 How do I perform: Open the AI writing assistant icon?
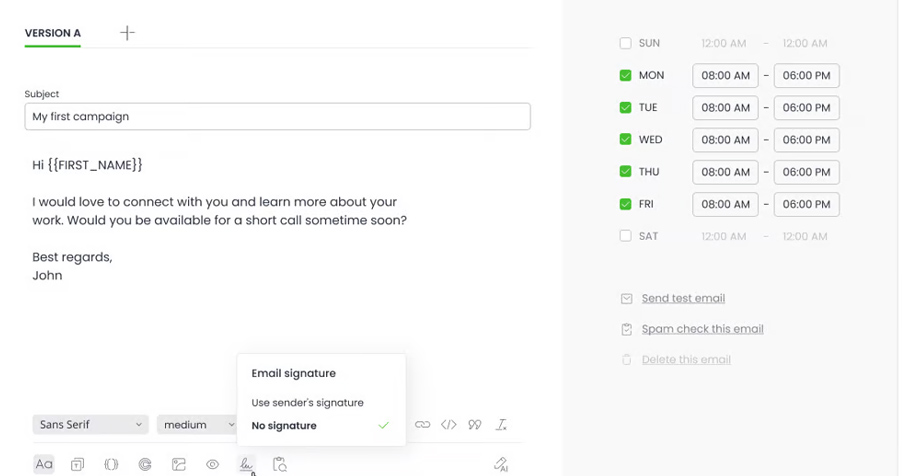501,464
